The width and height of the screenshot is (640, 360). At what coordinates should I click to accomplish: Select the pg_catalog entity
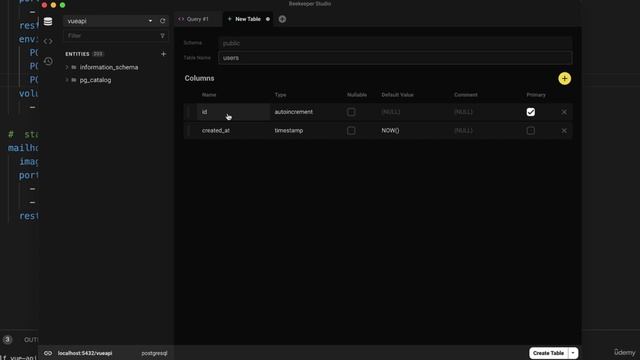click(x=96, y=80)
